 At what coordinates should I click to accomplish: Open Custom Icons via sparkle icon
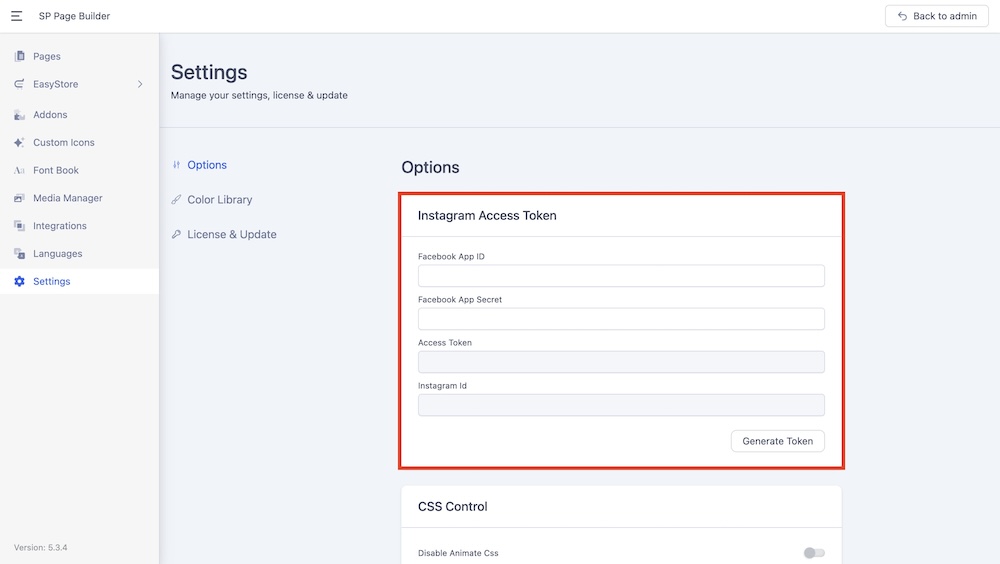(19, 143)
